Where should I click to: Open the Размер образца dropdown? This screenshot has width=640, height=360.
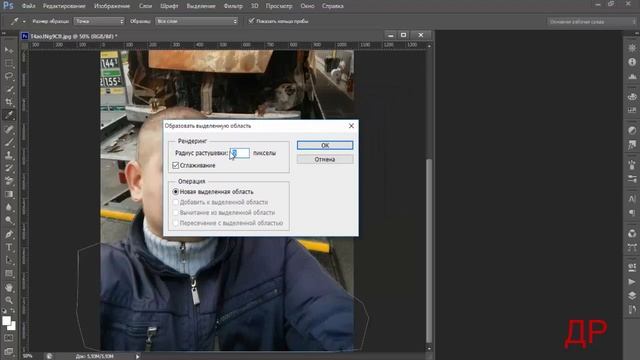point(99,21)
